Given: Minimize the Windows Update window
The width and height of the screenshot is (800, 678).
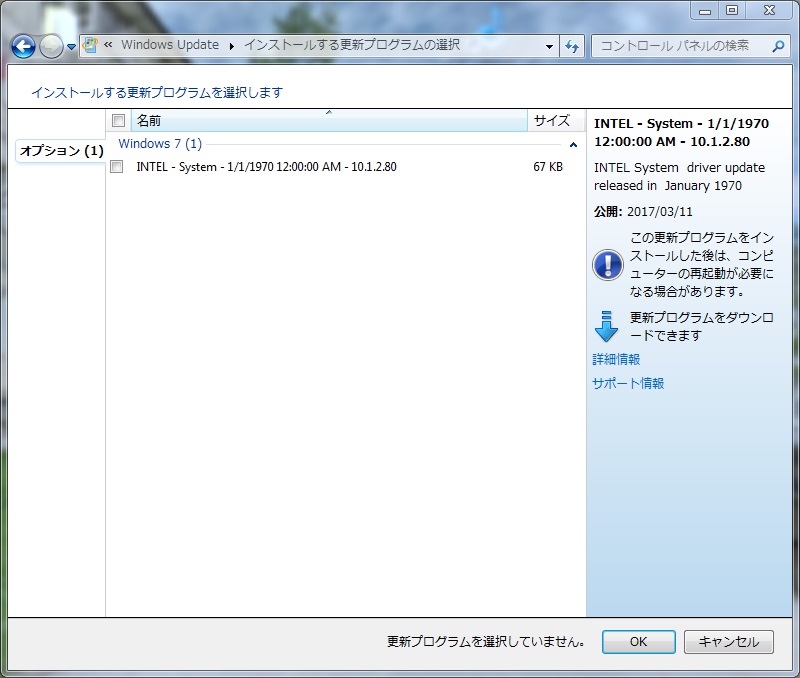Looking at the screenshot, I should (705, 10).
